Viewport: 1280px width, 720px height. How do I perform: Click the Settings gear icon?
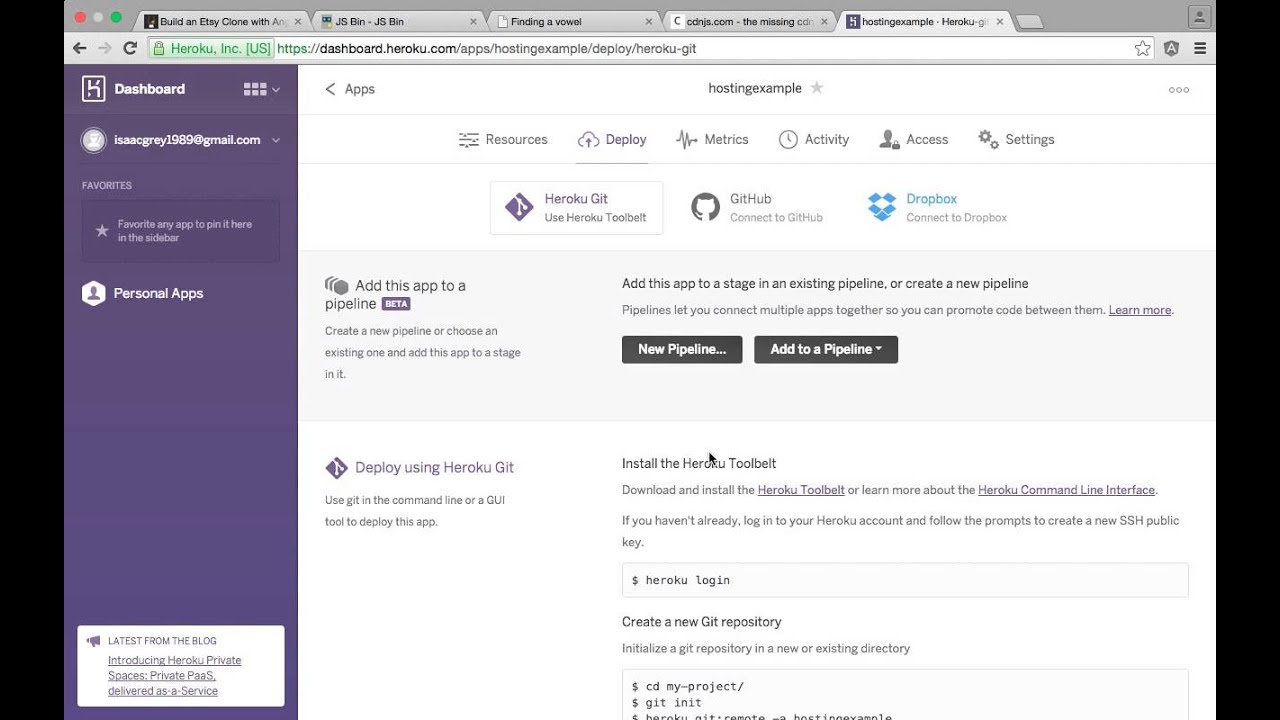988,139
